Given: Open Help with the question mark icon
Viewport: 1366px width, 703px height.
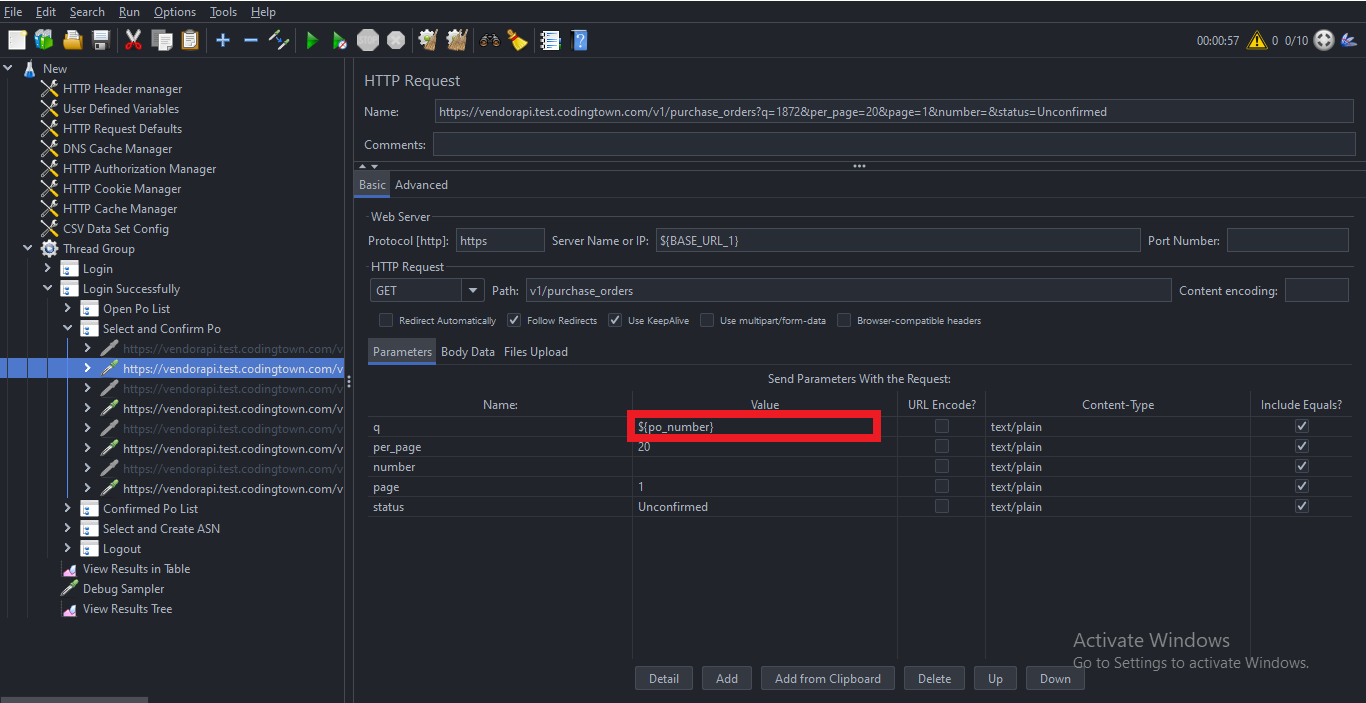Looking at the screenshot, I should click(579, 40).
